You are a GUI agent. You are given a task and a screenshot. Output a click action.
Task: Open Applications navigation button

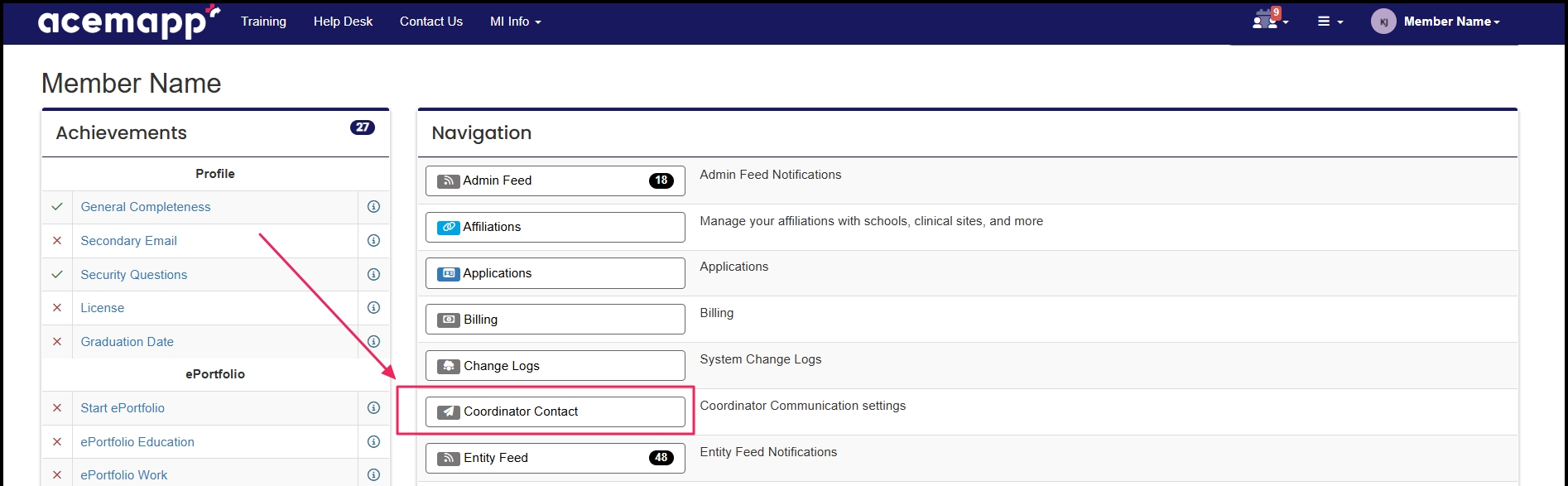[556, 273]
